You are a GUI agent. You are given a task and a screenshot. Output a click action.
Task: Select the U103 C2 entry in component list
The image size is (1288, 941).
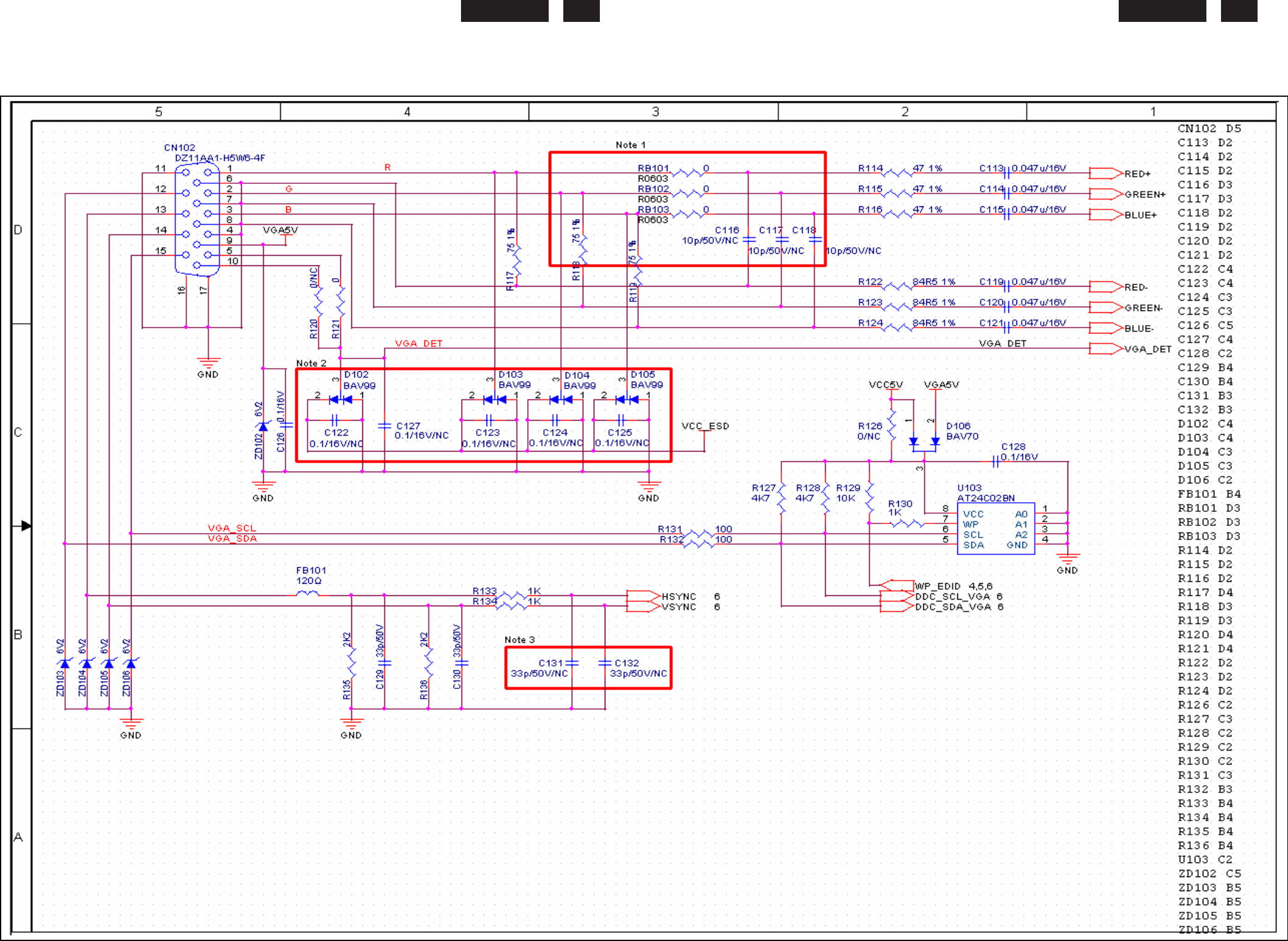click(x=1204, y=859)
